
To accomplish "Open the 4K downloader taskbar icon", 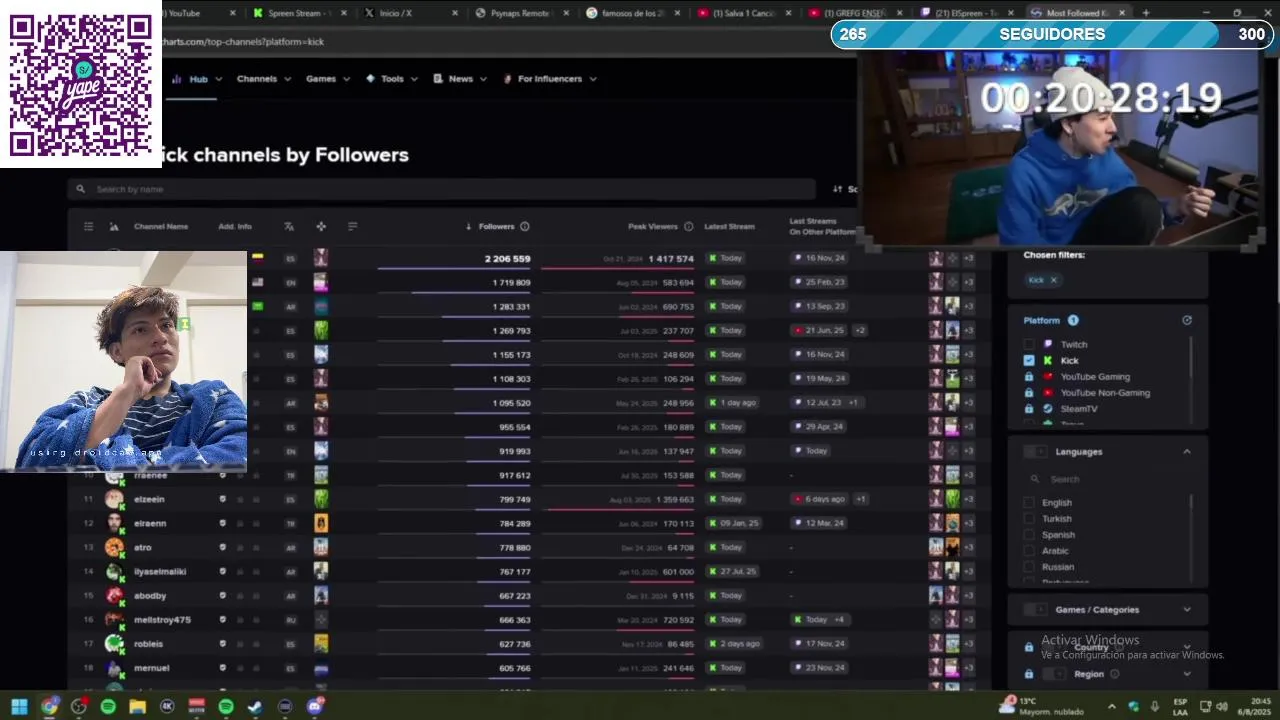I will pos(167,706).
